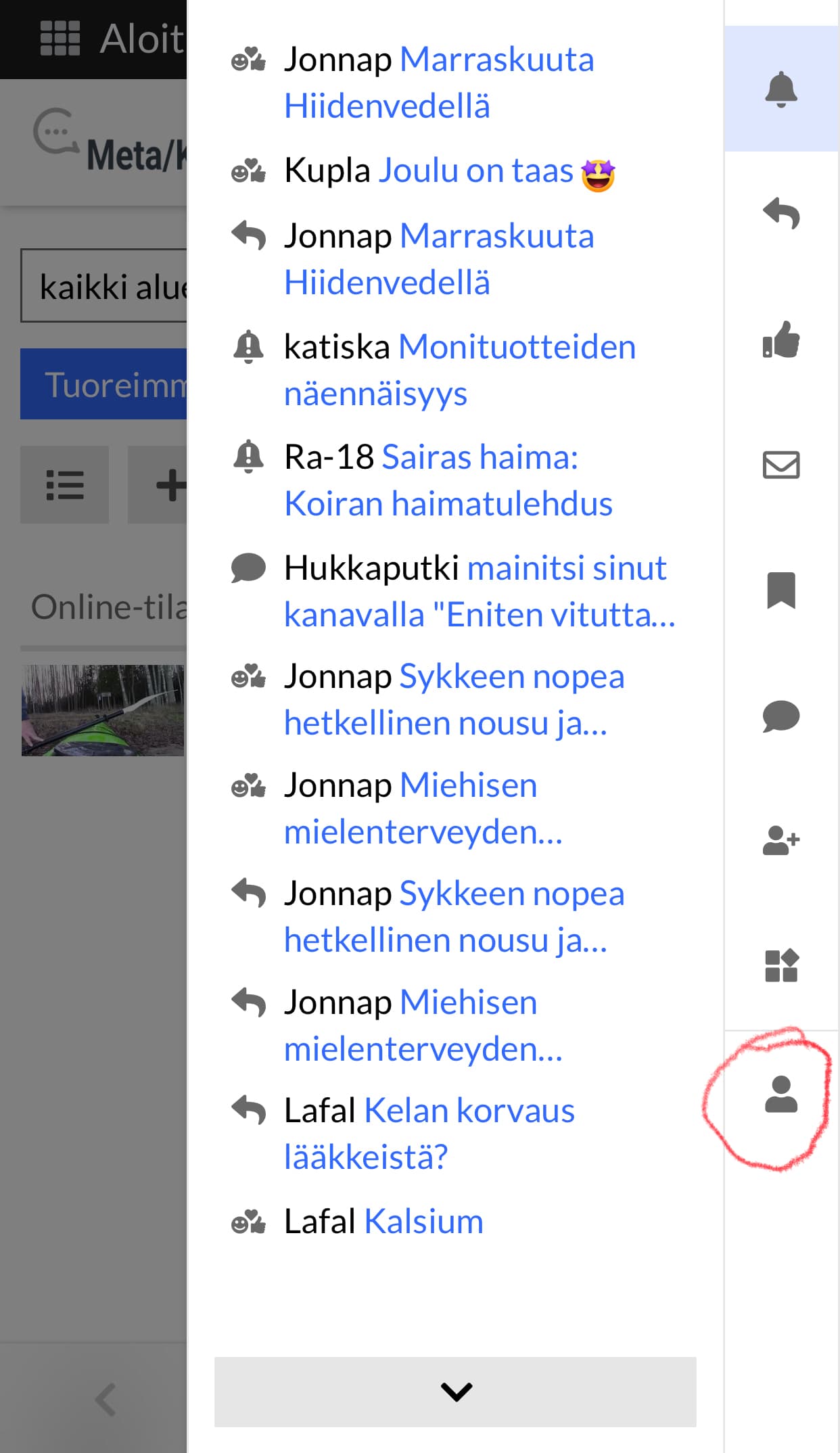Open messages with the envelope icon
This screenshot has height=1453, width=840.
[781, 465]
